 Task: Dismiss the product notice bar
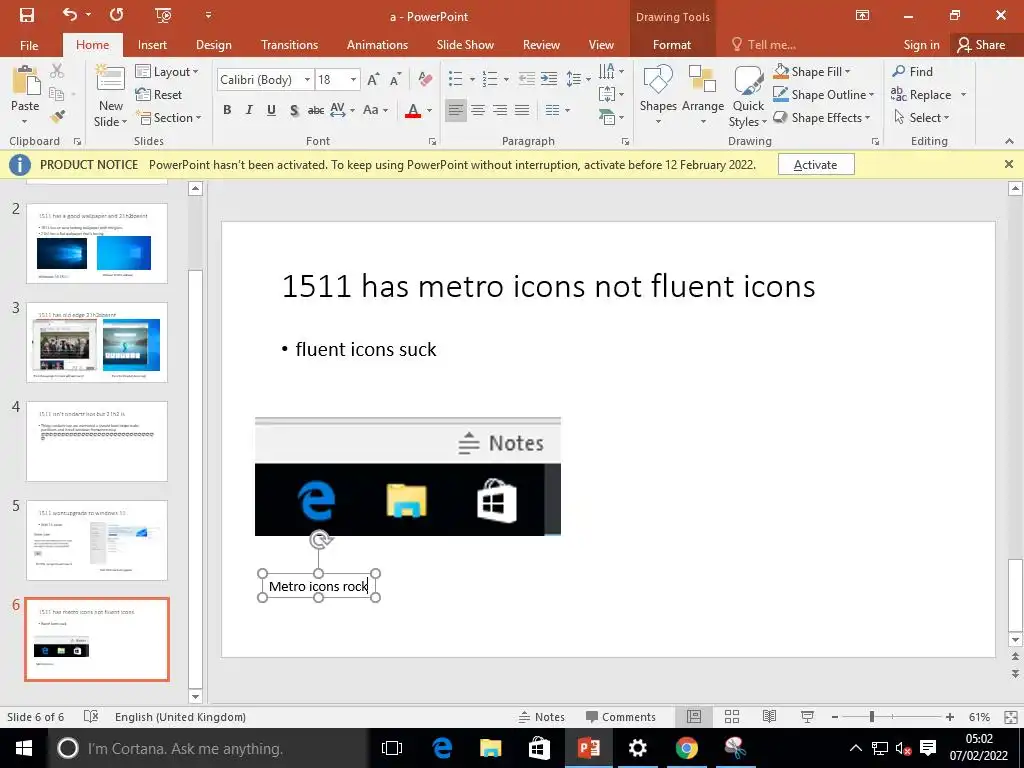(x=1009, y=165)
